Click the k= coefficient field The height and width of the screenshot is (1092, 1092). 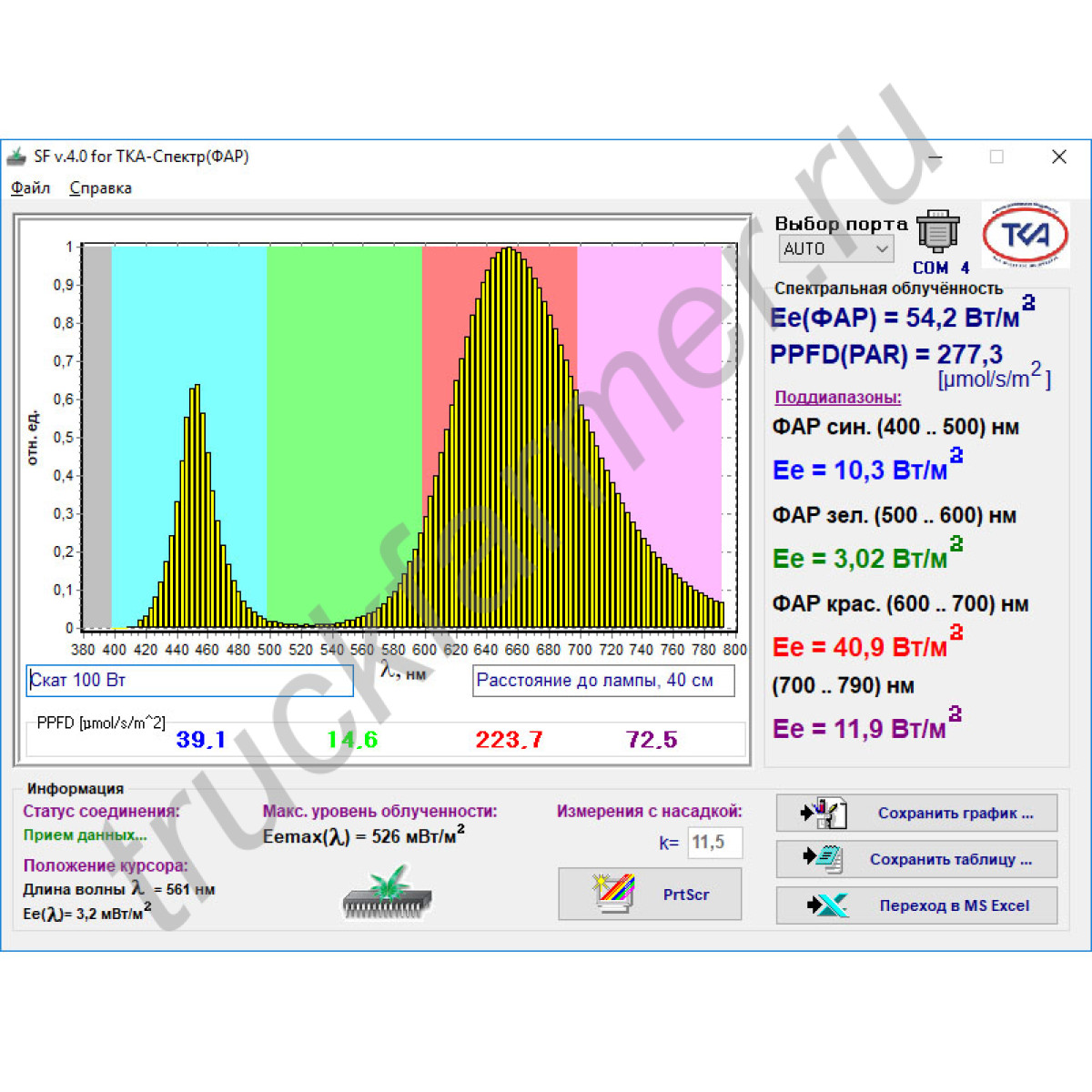point(714,843)
